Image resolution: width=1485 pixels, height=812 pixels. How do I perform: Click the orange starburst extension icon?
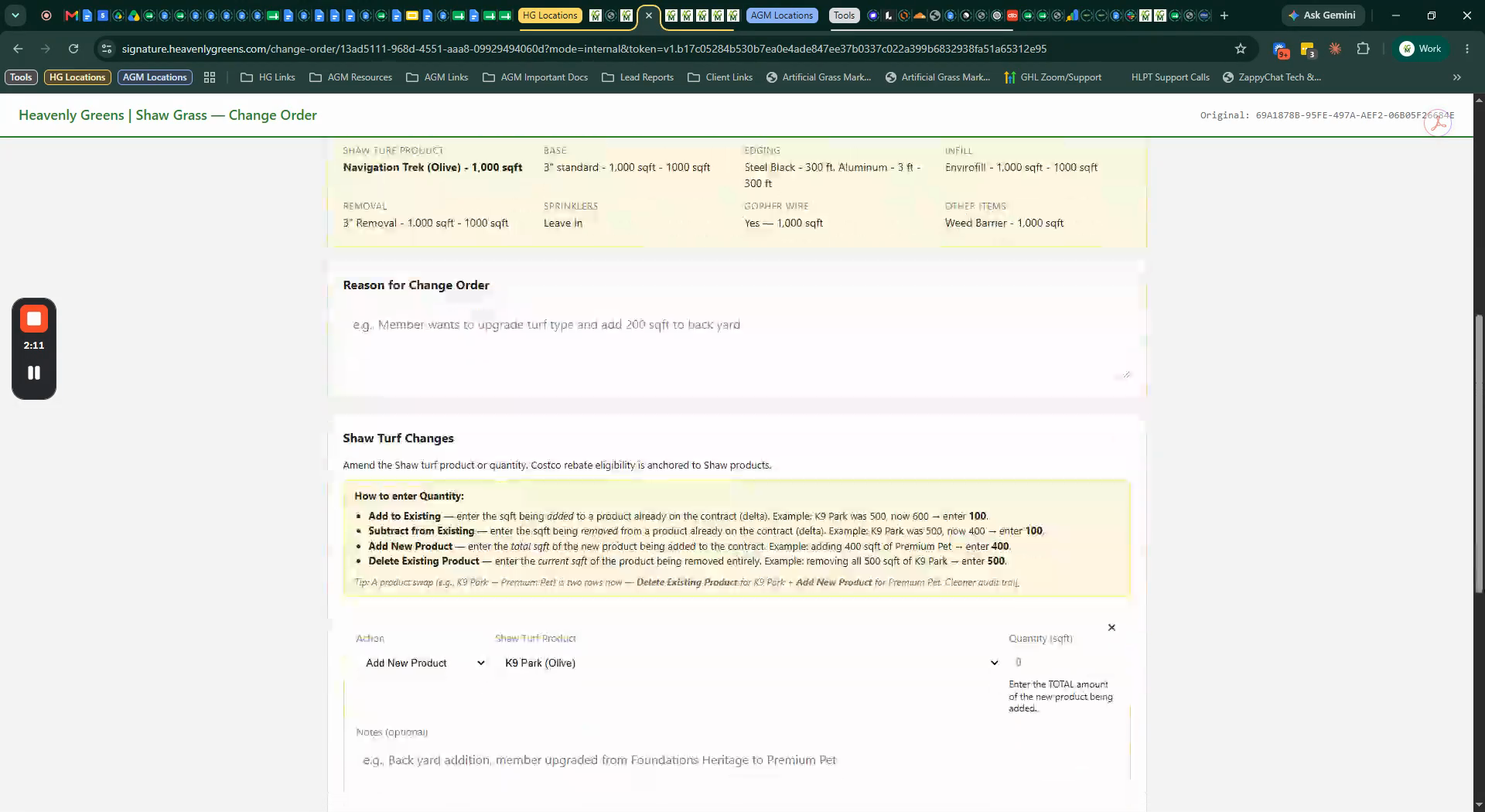coord(1335,49)
